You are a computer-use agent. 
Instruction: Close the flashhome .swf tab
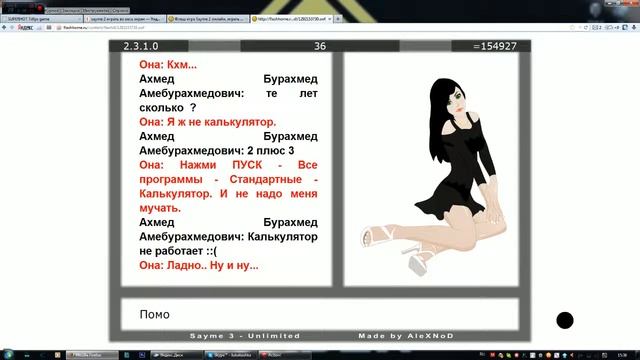tap(329, 19)
